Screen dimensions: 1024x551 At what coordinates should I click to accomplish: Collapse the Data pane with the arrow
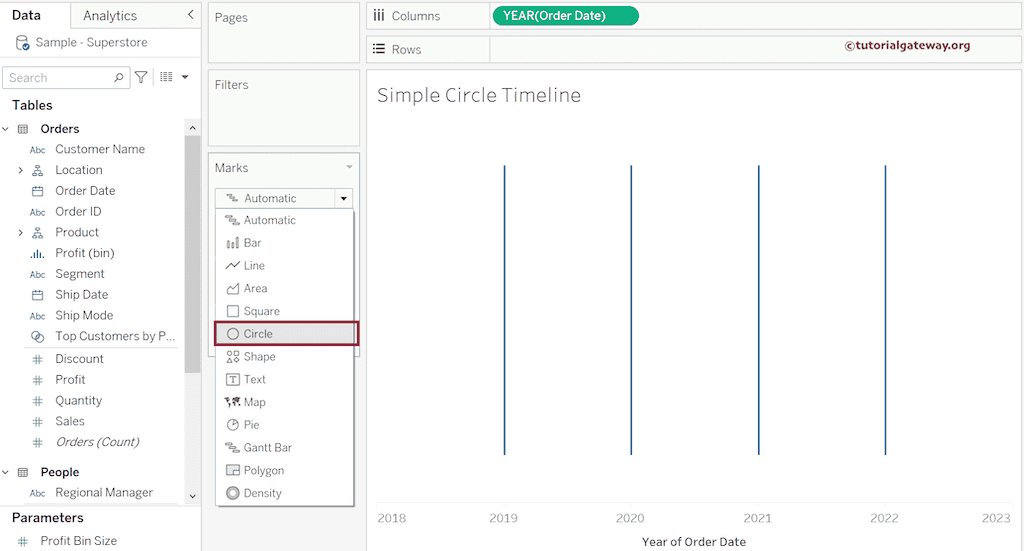[191, 15]
